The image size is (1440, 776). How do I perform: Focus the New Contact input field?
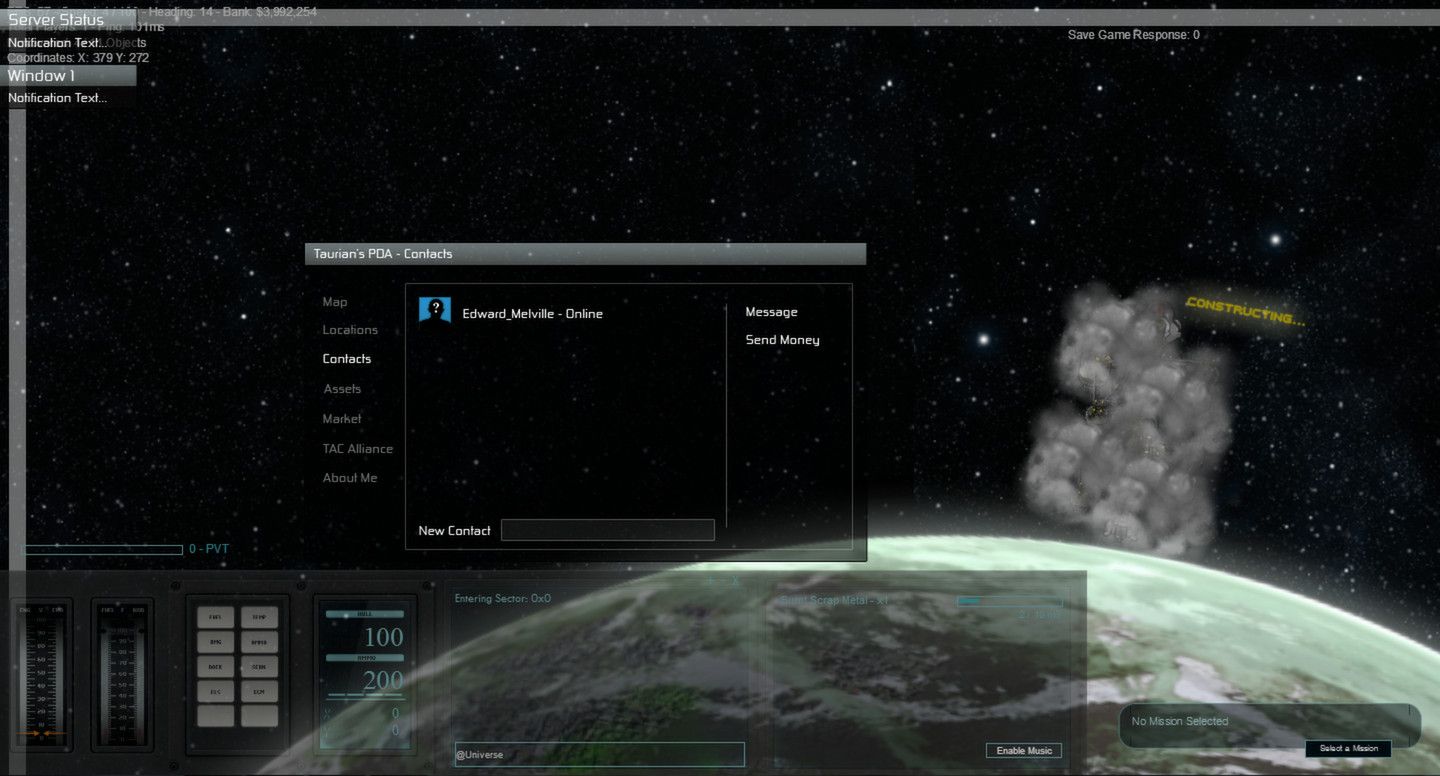coord(608,530)
